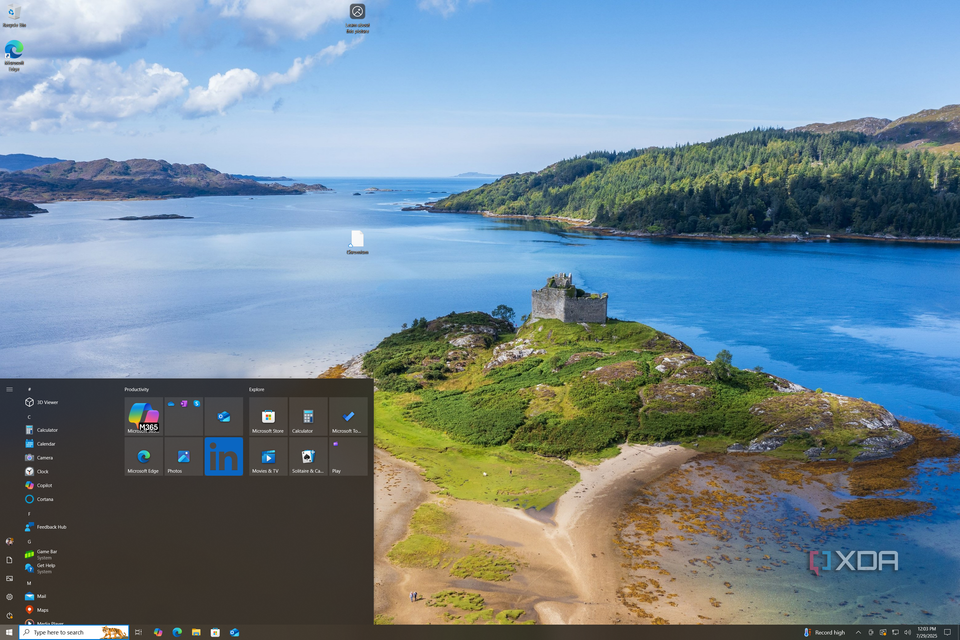Viewport: 960px width, 640px height.
Task: Open the user account menu in Start
Action: click(9, 541)
